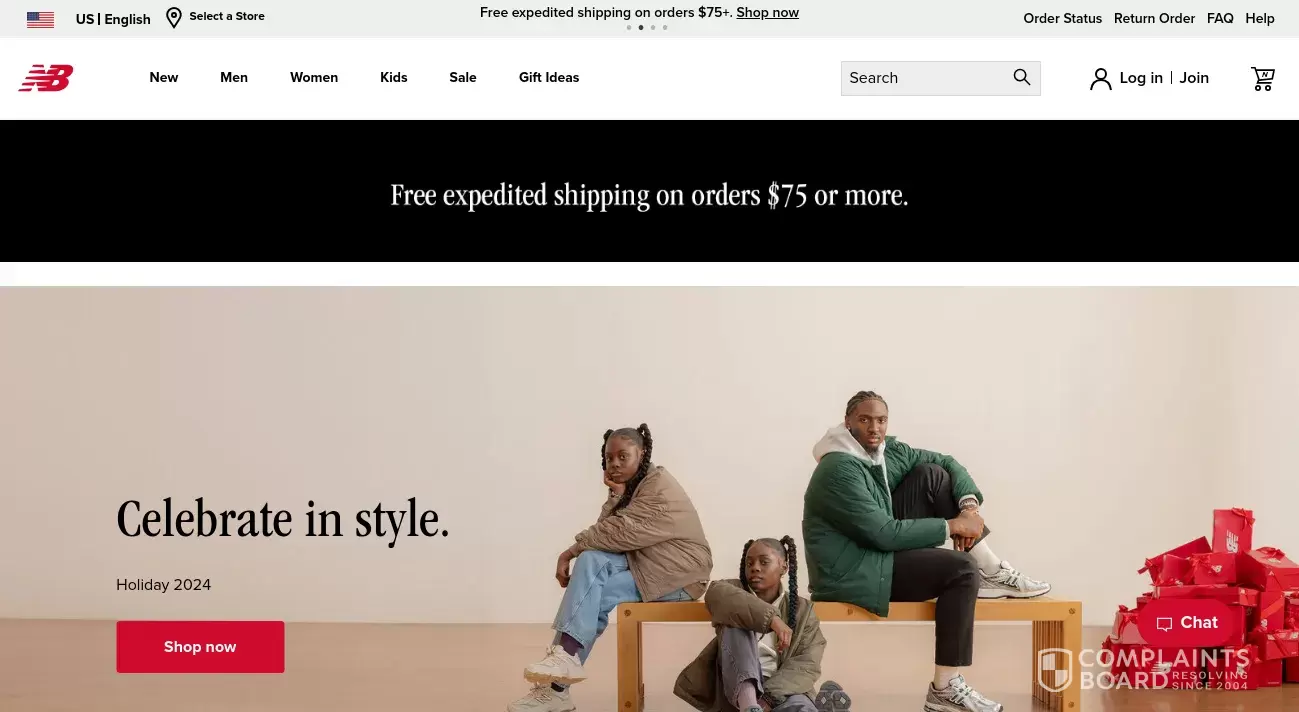Click the US flag icon
This screenshot has width=1299, height=712.
[x=40, y=19]
